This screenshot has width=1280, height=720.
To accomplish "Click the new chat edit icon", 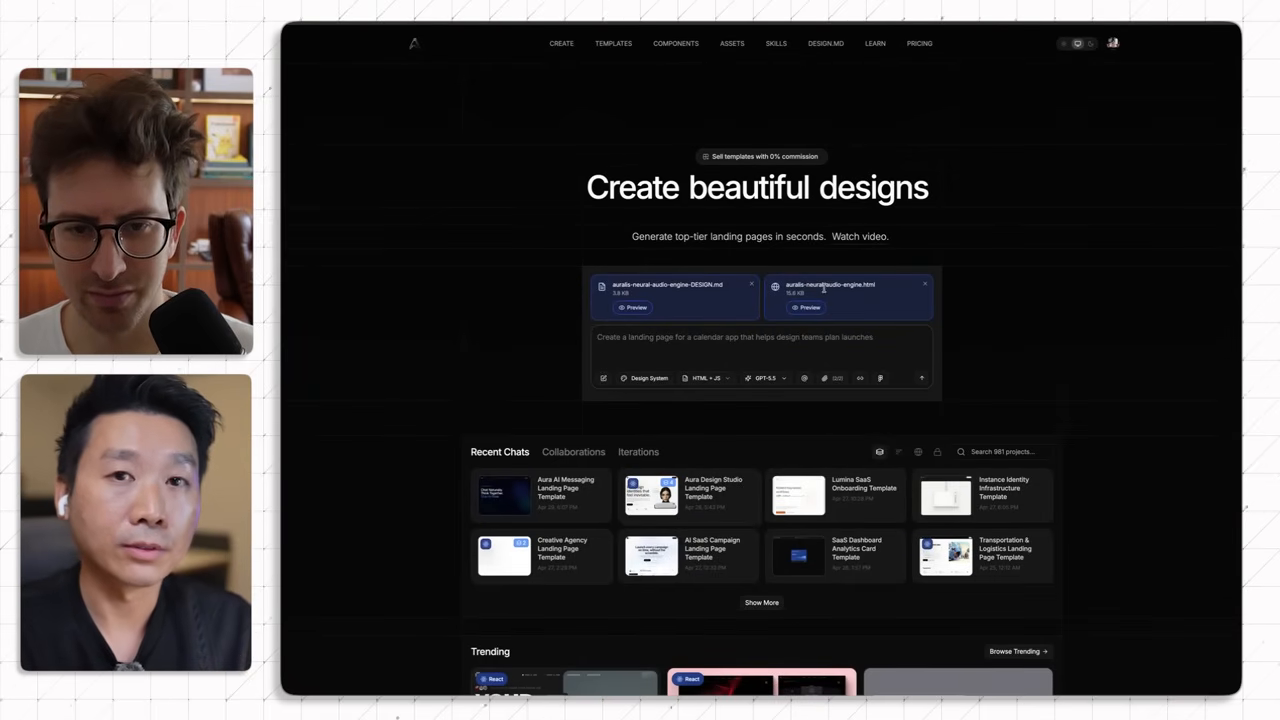I will tap(603, 378).
